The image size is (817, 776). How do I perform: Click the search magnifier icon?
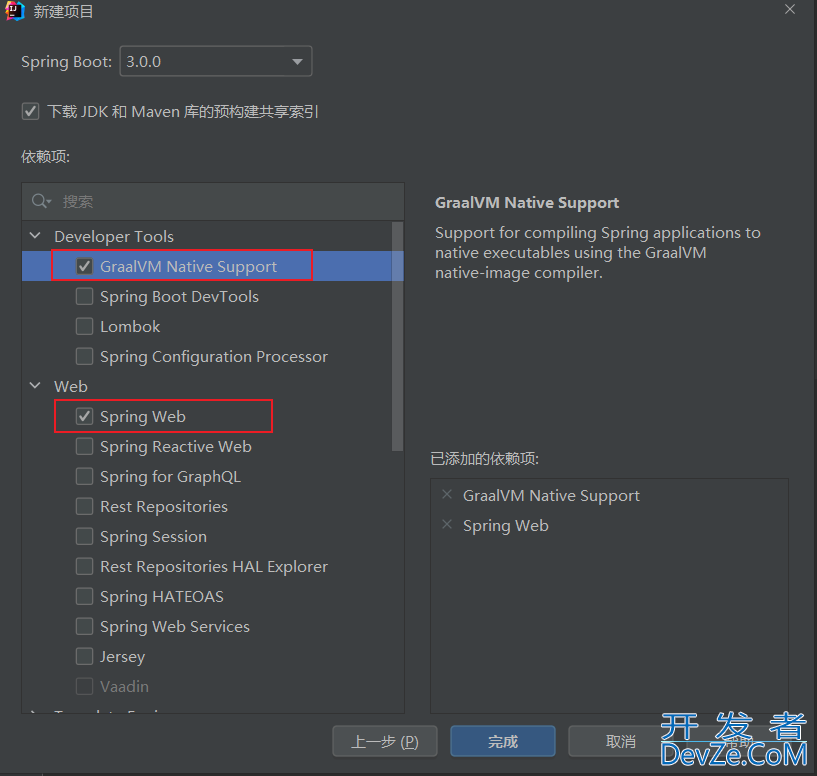(x=41, y=201)
